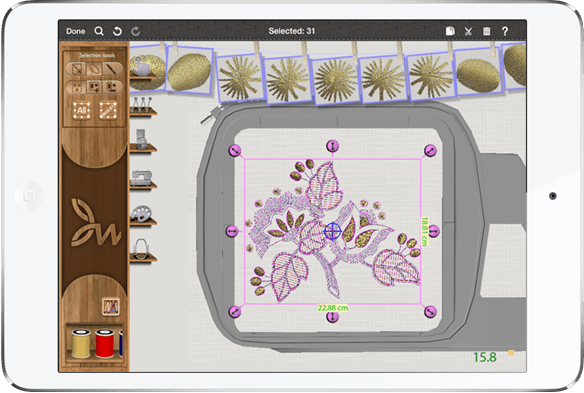Copy selection with the page icon
Viewport: 584px width, 393px height.
point(450,31)
